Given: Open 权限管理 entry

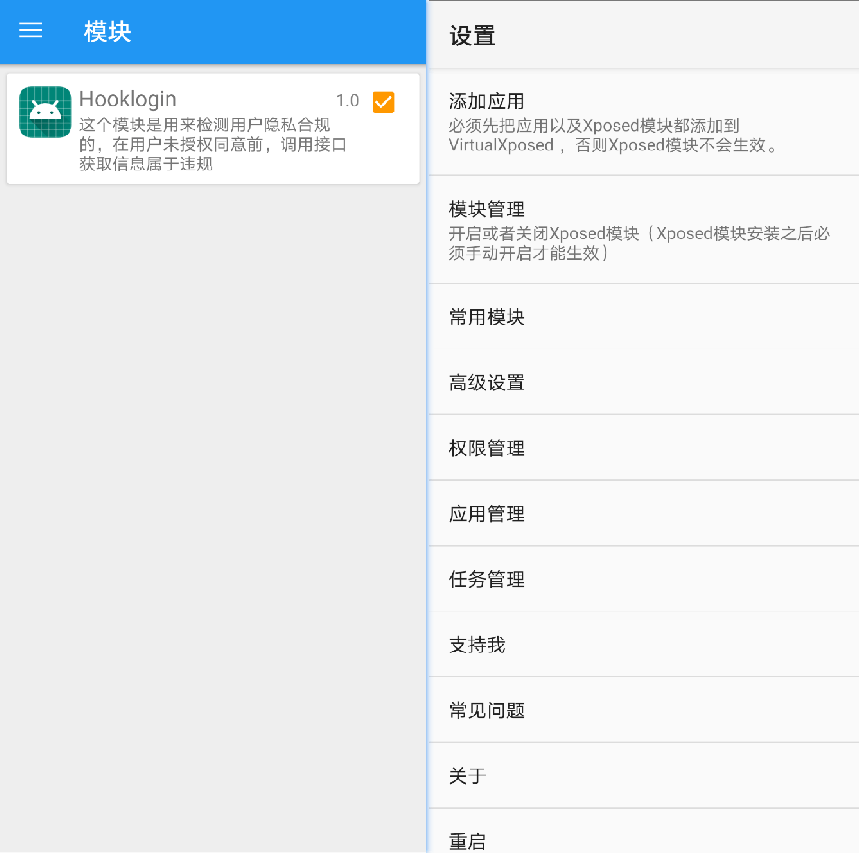Looking at the screenshot, I should click(644, 448).
